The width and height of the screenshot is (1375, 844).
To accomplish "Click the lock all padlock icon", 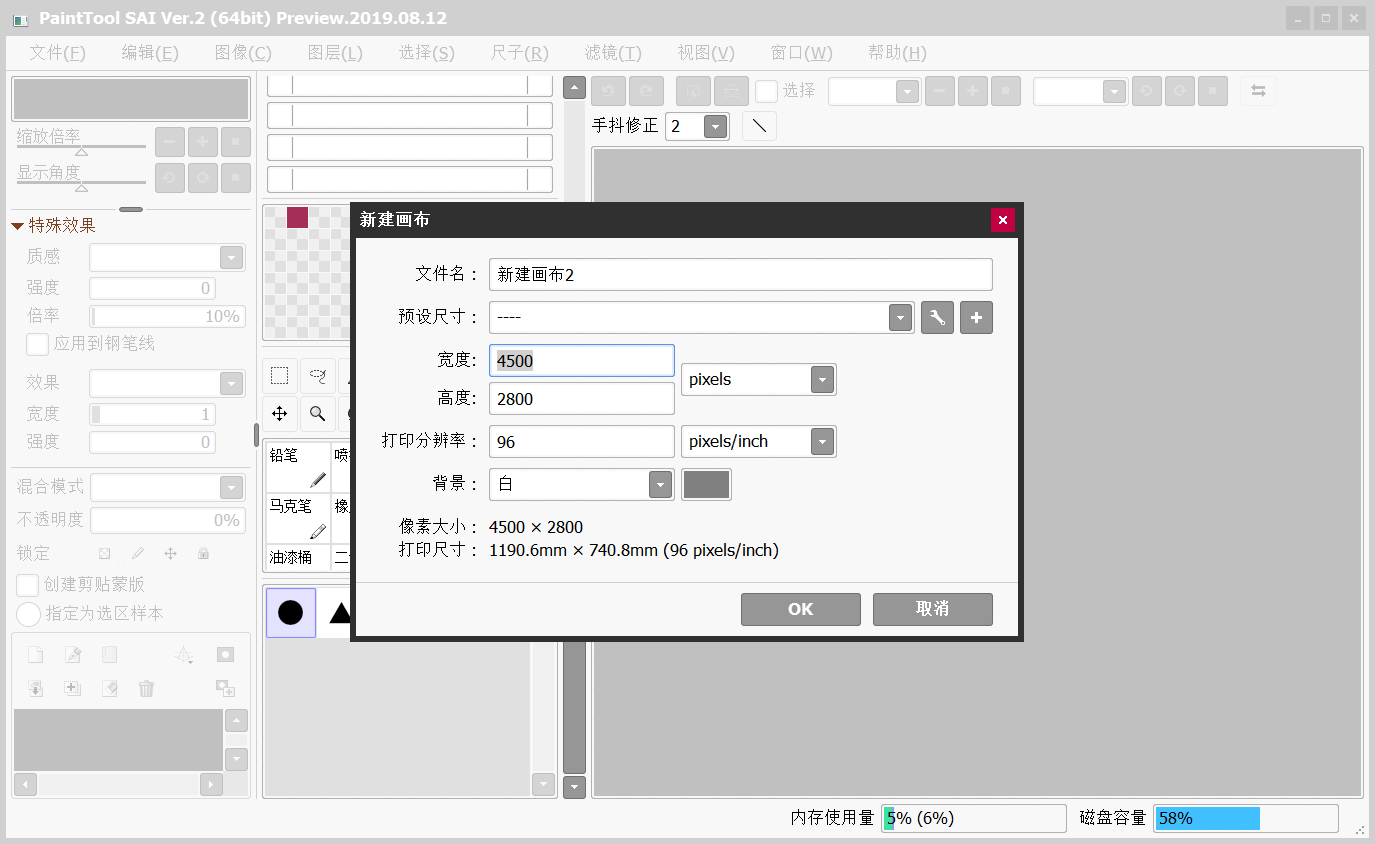I will [x=203, y=553].
